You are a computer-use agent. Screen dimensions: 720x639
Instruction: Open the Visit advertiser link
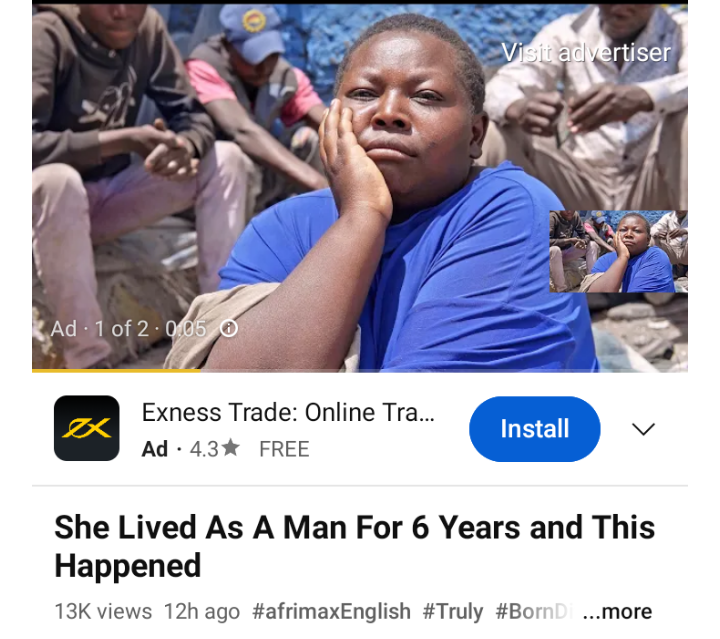click(586, 53)
